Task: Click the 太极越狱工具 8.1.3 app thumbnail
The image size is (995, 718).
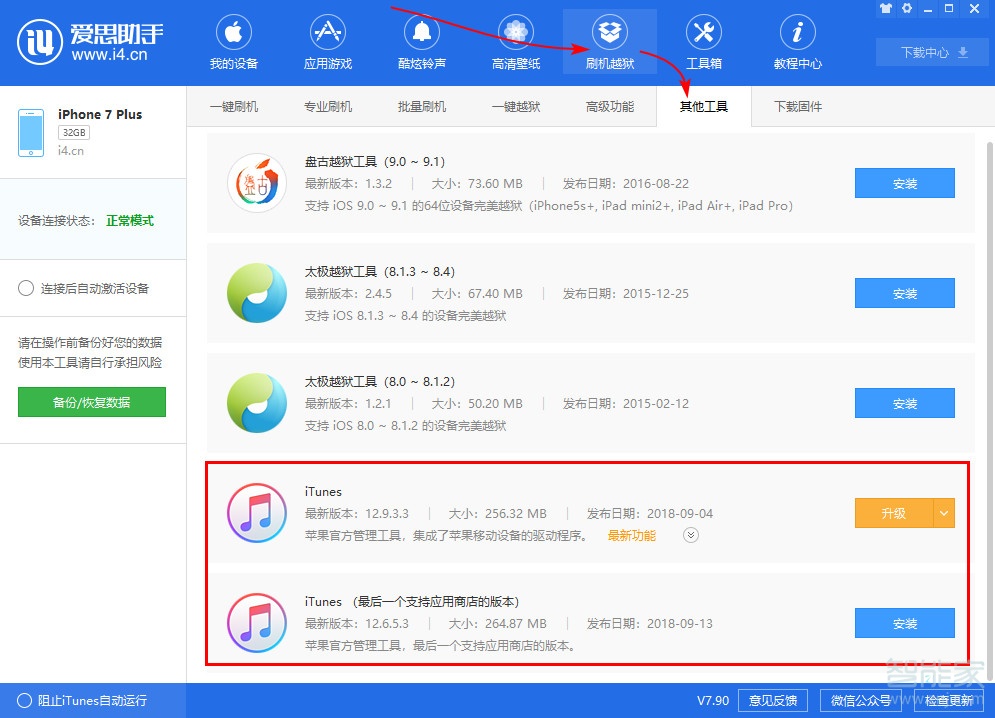Action: [257, 293]
